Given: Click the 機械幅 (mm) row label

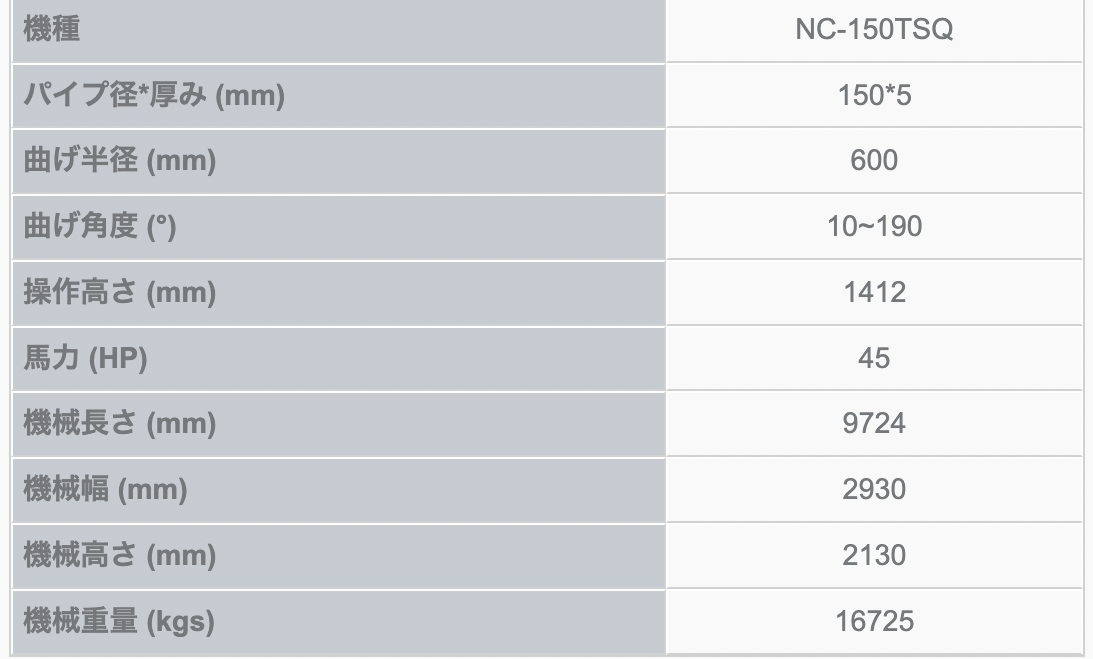Looking at the screenshot, I should tap(106, 489).
